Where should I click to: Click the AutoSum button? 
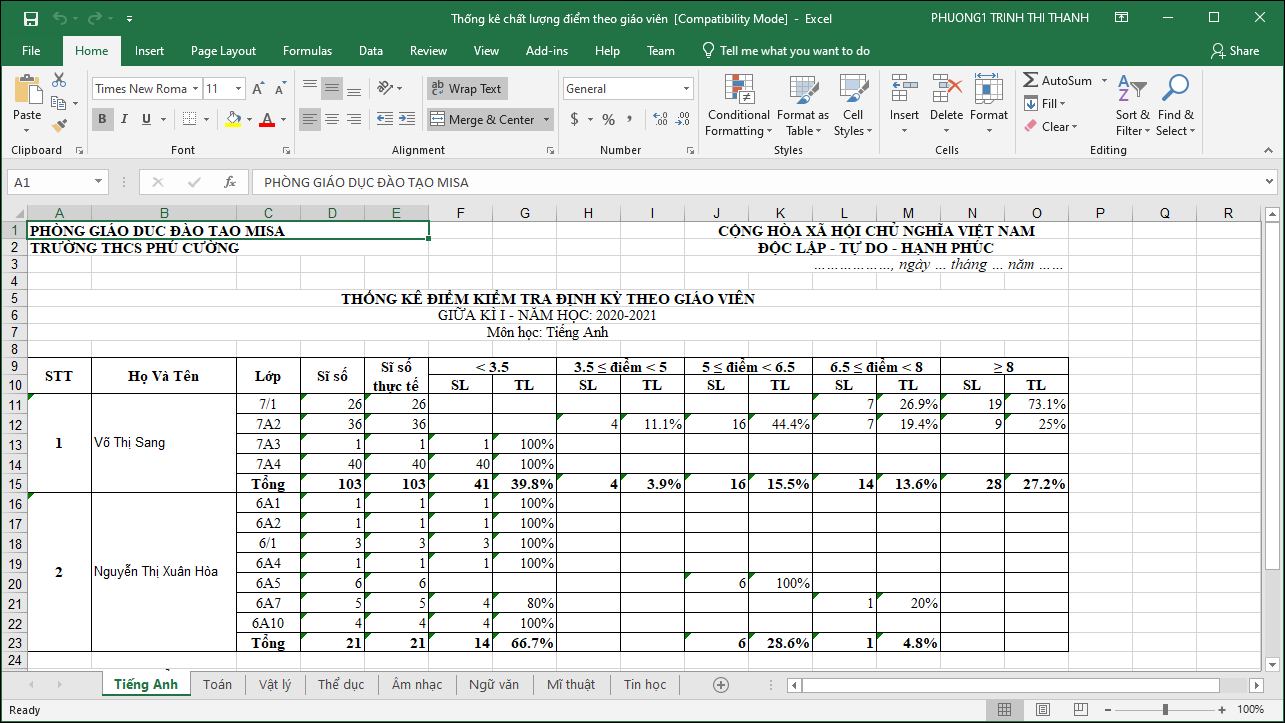(1058, 81)
